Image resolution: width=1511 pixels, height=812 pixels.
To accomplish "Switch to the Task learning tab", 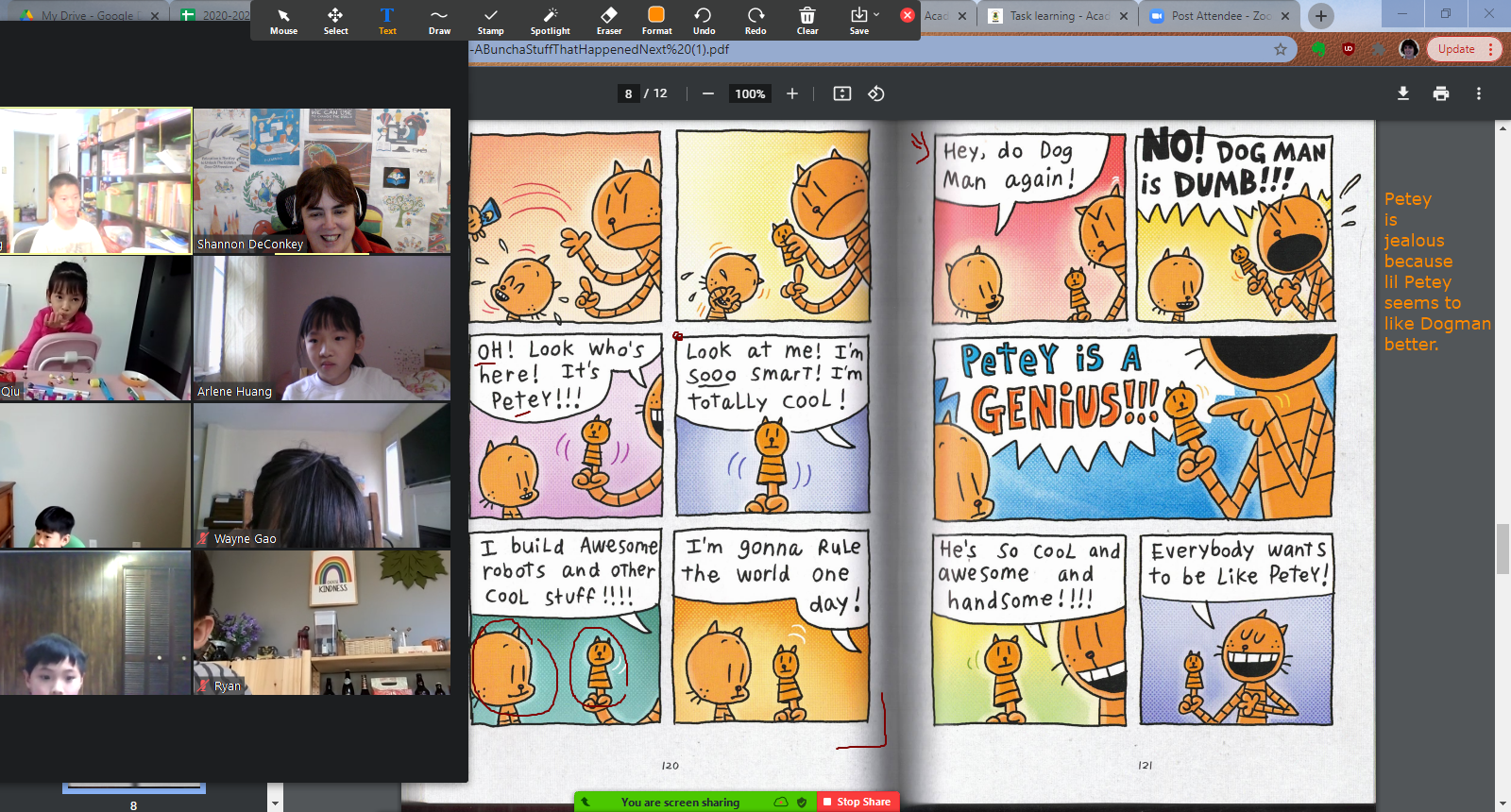I will tap(1057, 16).
